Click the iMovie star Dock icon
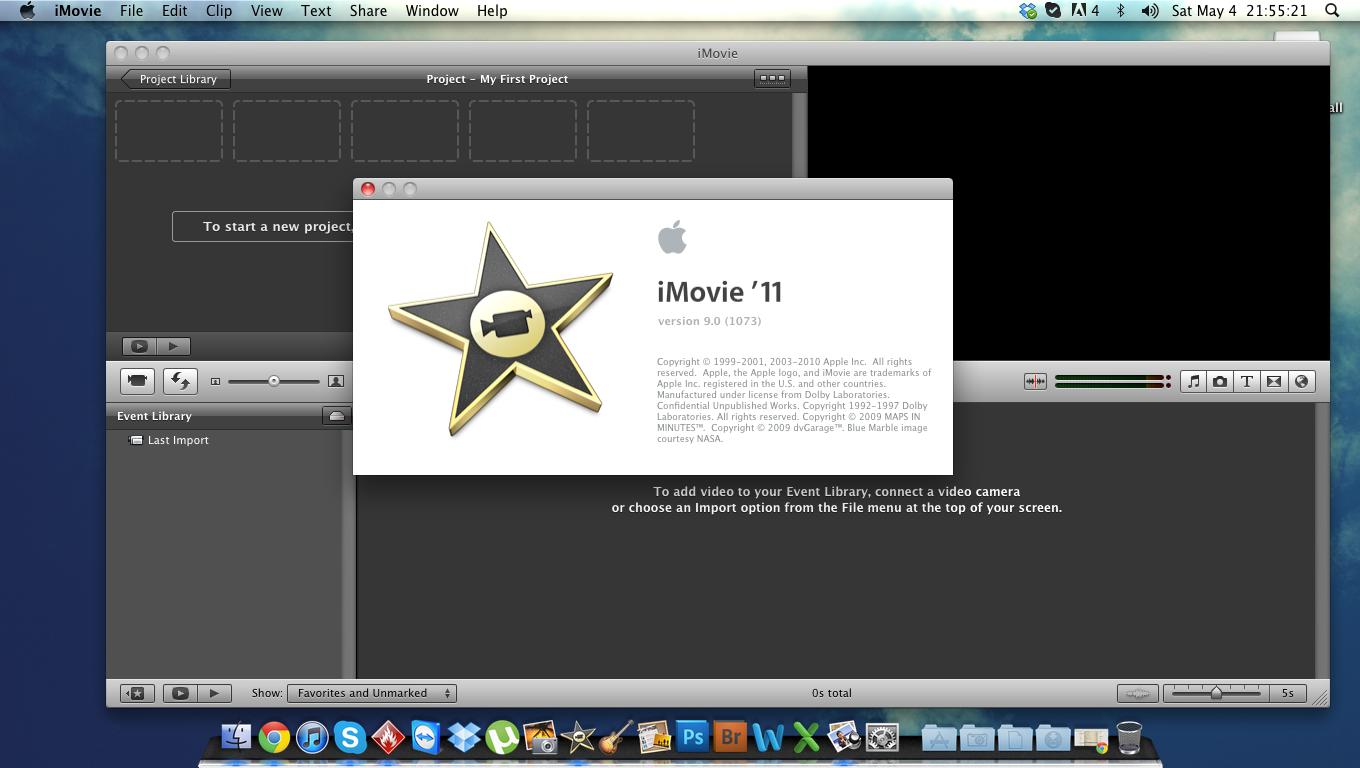Screen dimensions: 1360x768 pos(578,738)
